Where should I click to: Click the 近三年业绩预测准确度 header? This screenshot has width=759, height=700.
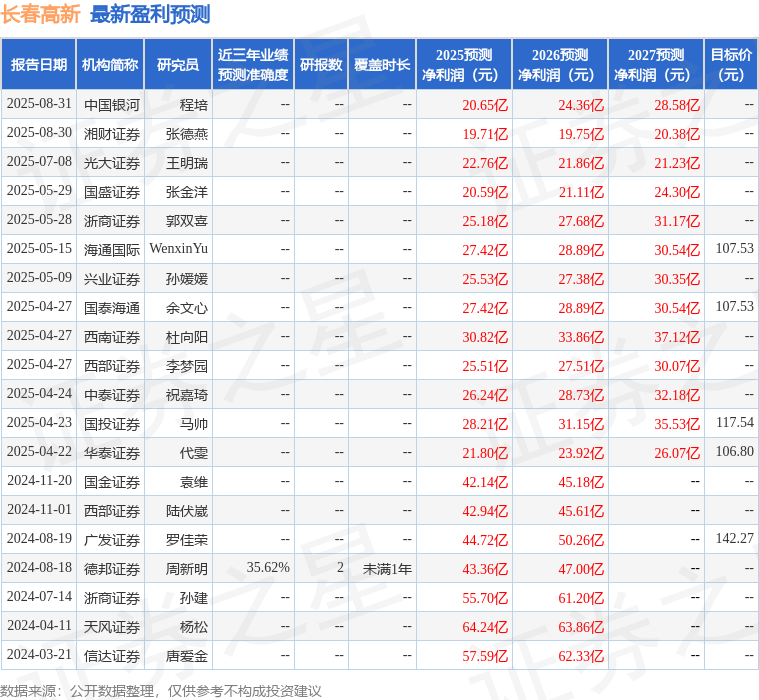click(253, 65)
